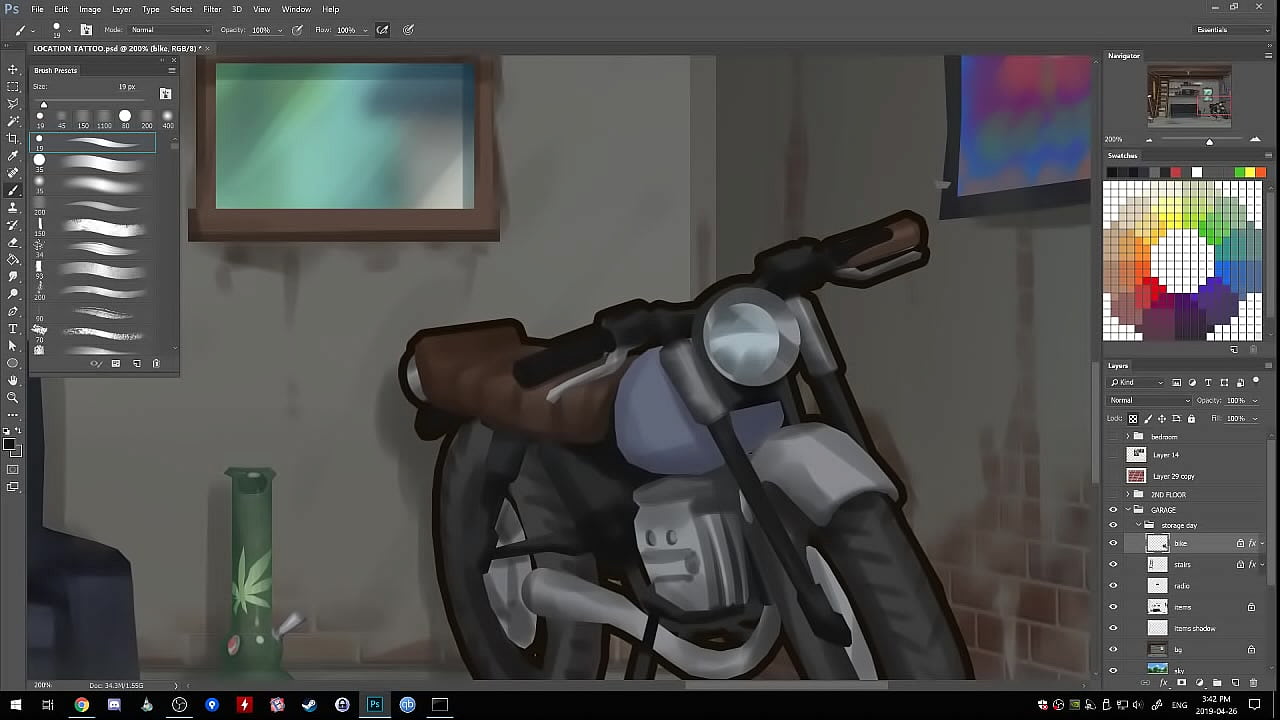Screen dimensions: 1280x720
Task: Open the Filter menu
Action: pos(212,9)
